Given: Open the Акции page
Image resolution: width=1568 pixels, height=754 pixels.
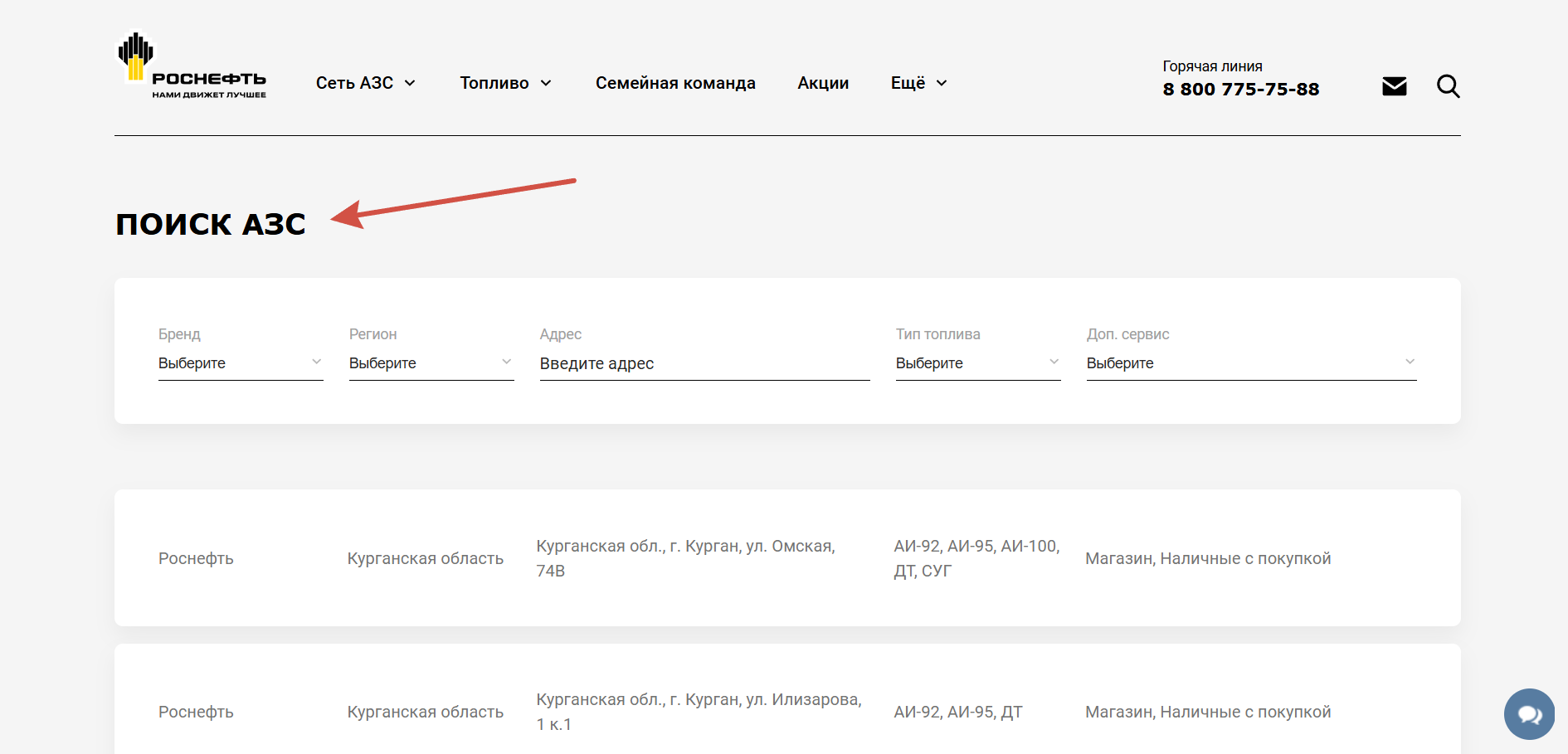Looking at the screenshot, I should (x=823, y=83).
